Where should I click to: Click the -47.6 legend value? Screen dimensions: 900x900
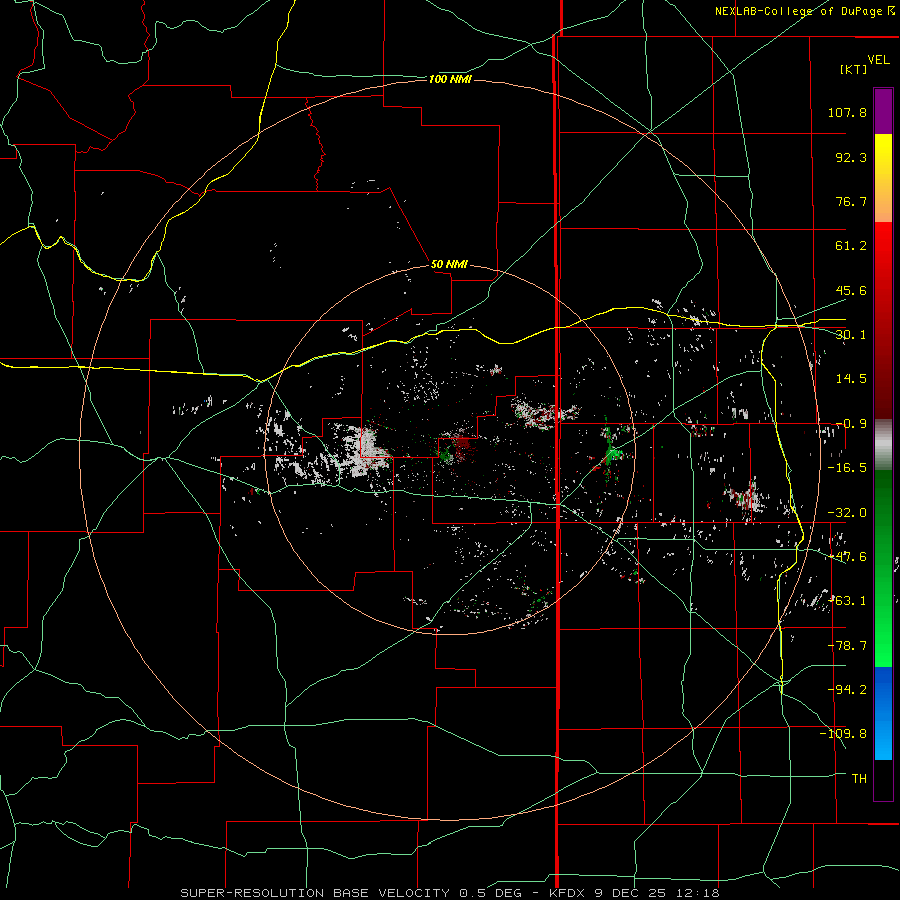tap(847, 557)
